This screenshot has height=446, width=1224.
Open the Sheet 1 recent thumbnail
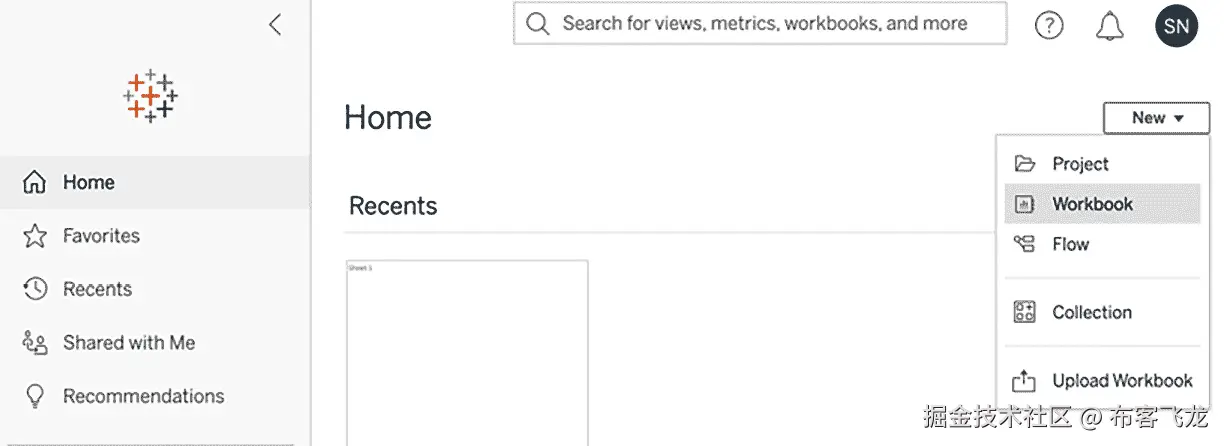(467, 352)
